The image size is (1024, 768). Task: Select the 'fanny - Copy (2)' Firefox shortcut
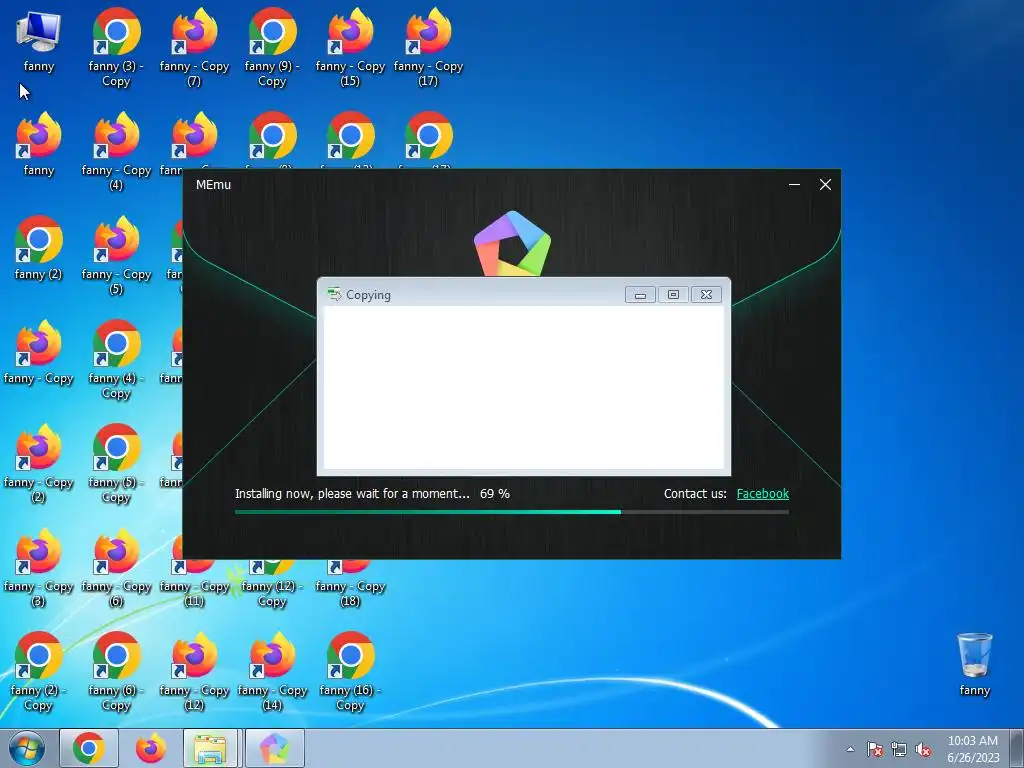[x=39, y=464]
